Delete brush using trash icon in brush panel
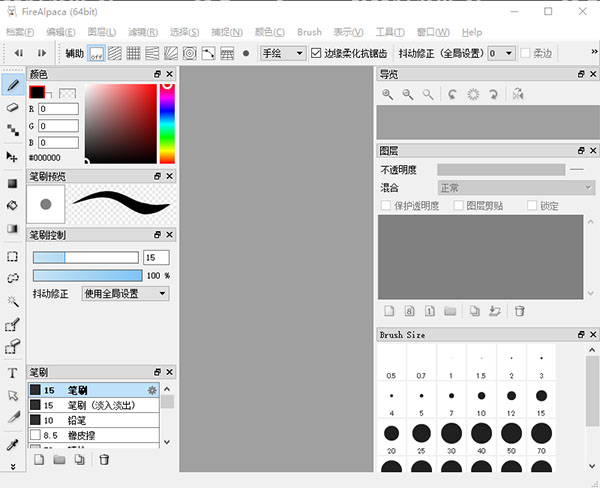 (x=104, y=460)
